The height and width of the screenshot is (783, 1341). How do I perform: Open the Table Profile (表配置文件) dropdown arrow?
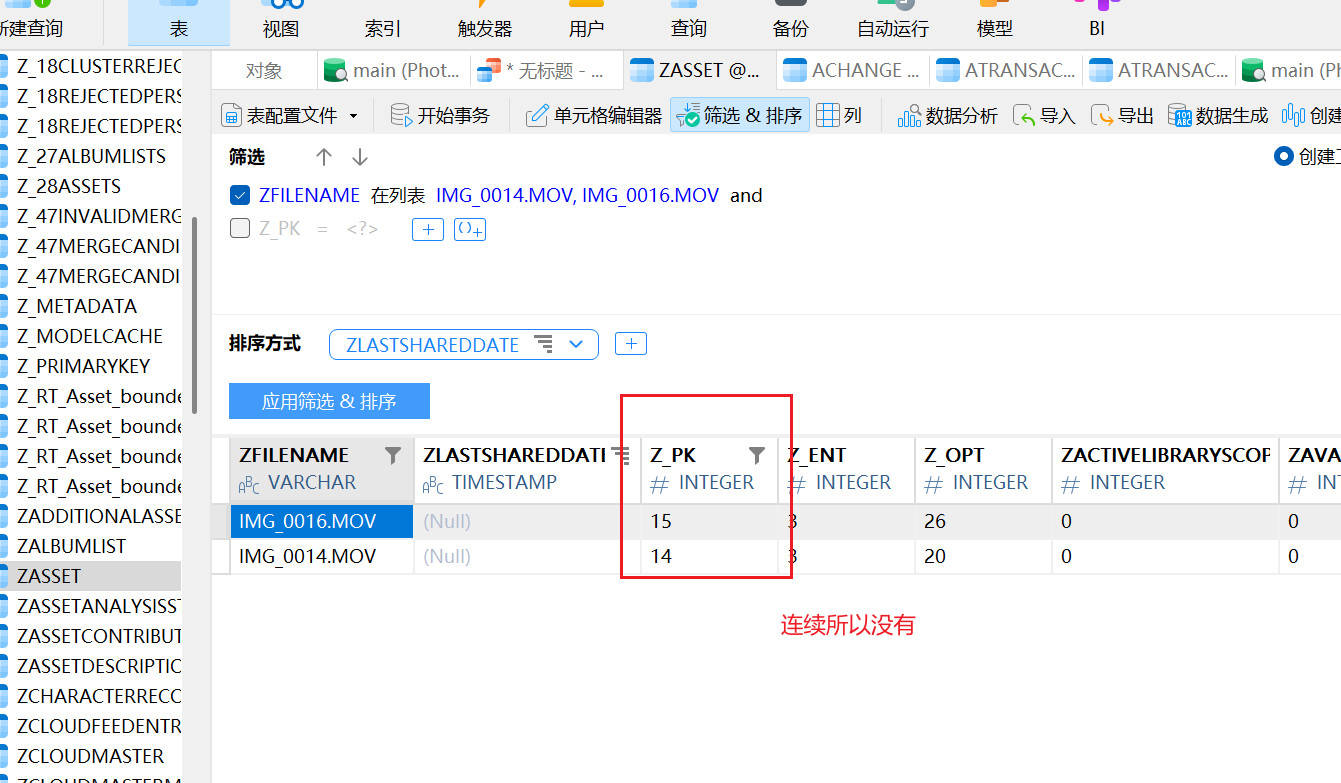353,116
